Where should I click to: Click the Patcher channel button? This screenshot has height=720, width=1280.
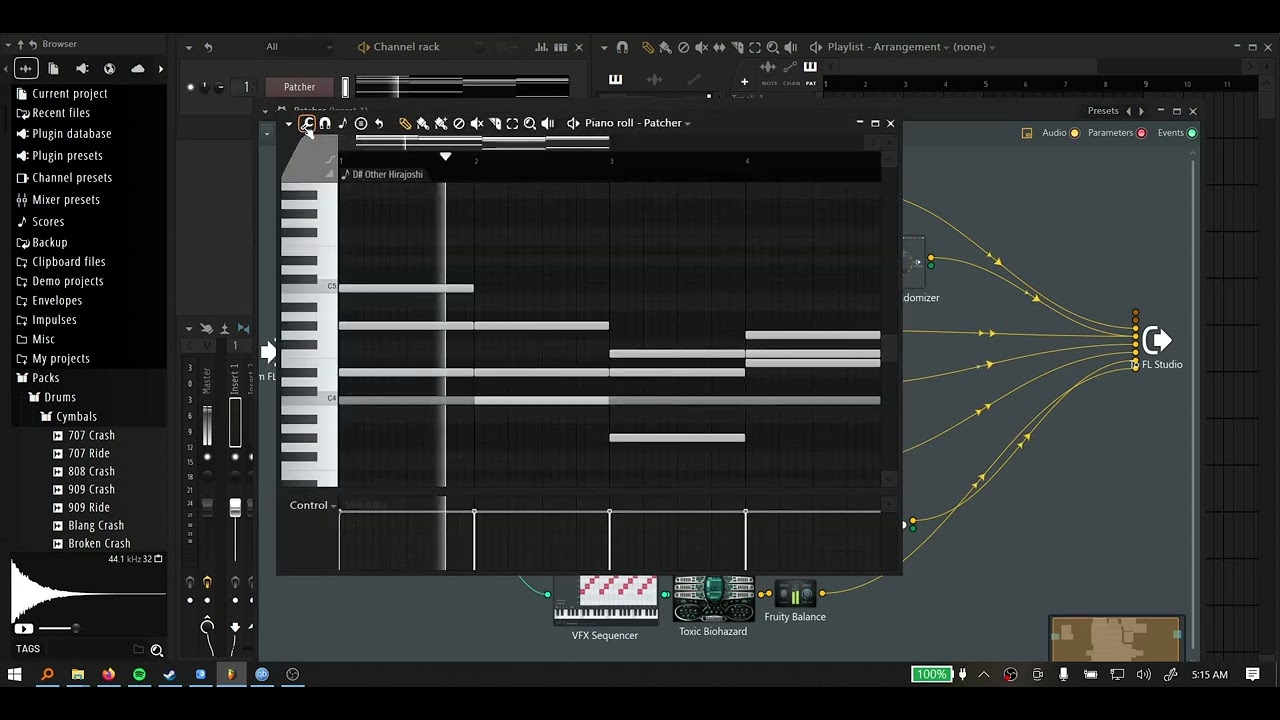pyautogui.click(x=299, y=87)
